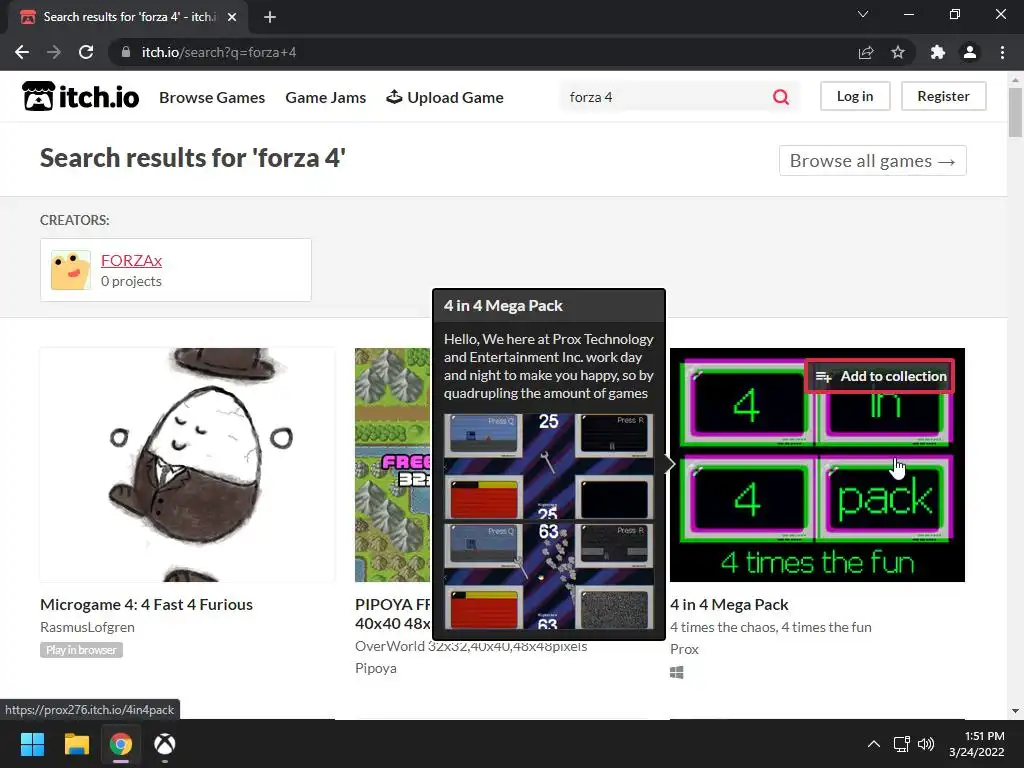The height and width of the screenshot is (768, 1024).
Task: Open the Prox author link
Action: 684,649
